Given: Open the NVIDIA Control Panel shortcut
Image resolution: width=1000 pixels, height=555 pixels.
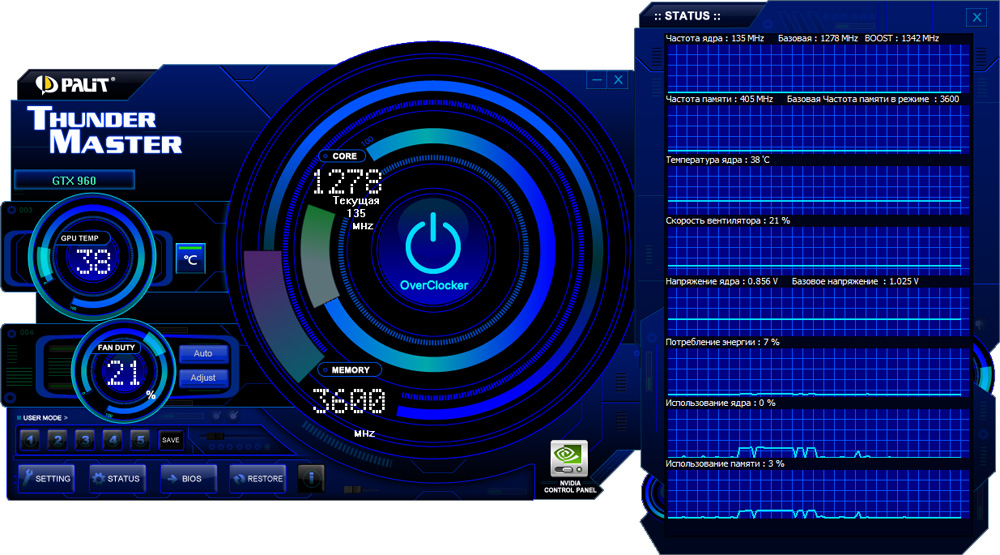Looking at the screenshot, I should (x=570, y=466).
